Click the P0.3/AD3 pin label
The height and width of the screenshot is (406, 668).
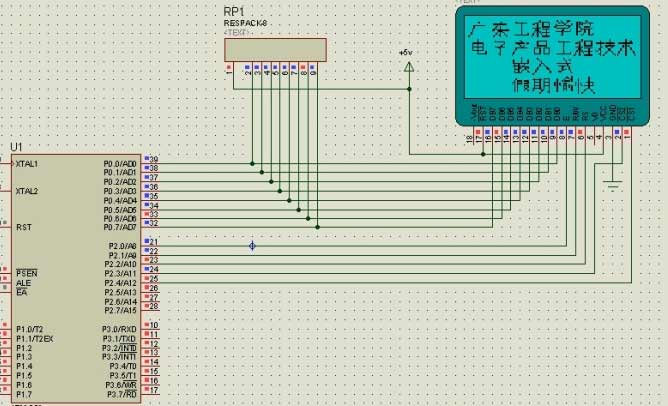[x=120, y=191]
